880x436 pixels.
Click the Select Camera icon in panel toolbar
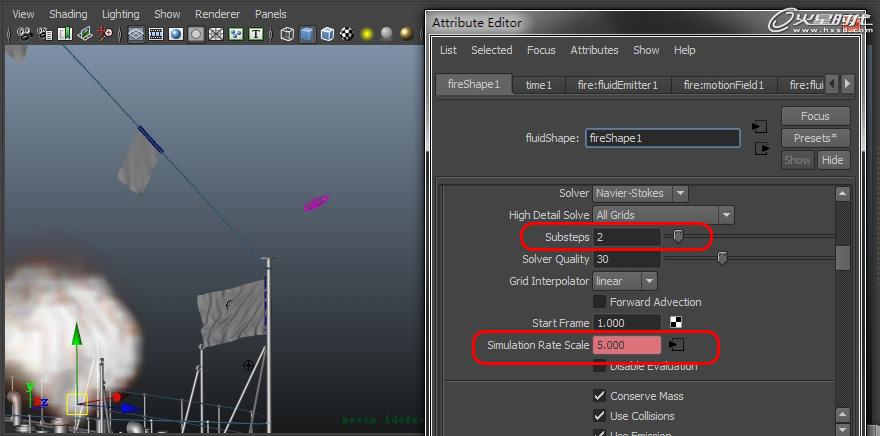point(24,35)
